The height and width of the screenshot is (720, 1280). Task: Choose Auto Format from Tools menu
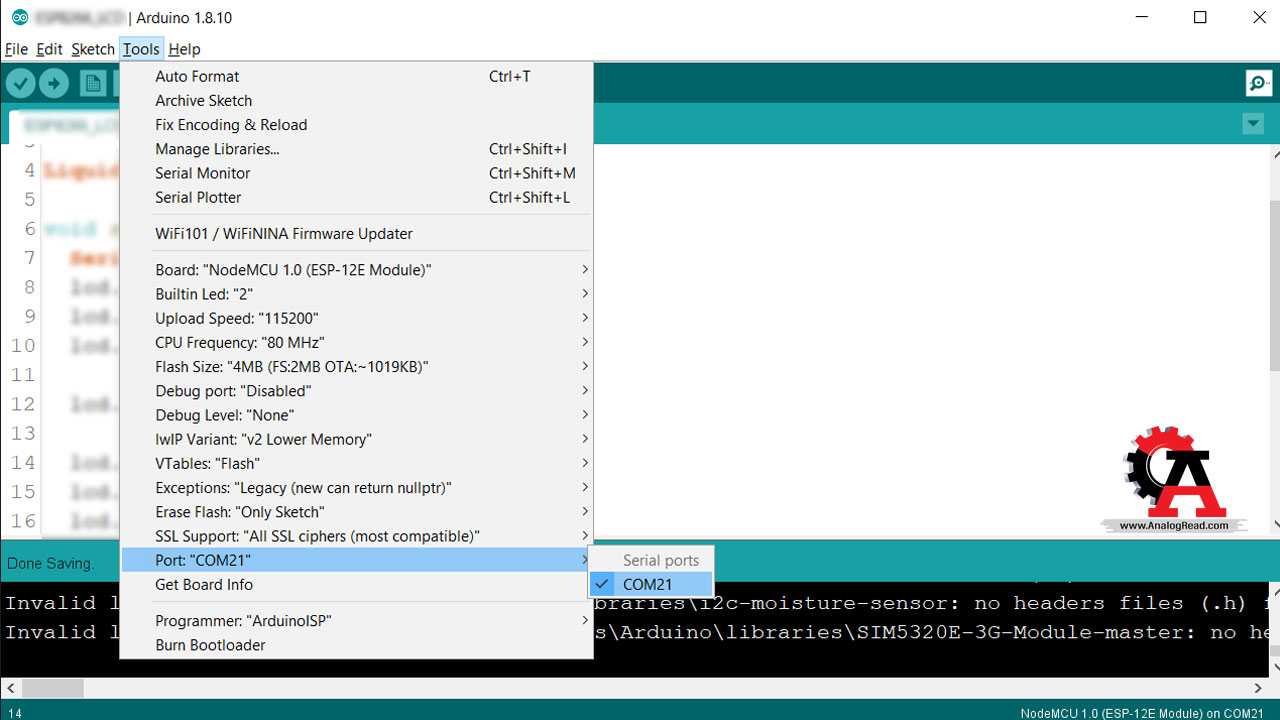click(356, 76)
